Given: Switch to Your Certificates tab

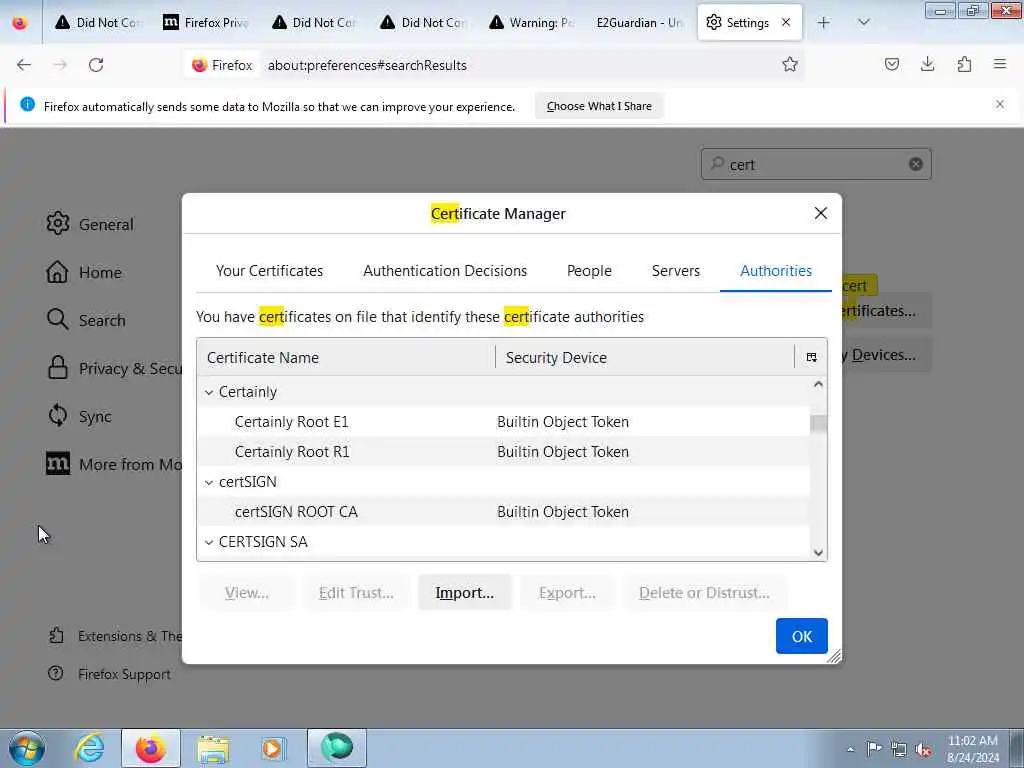Looking at the screenshot, I should click(269, 270).
